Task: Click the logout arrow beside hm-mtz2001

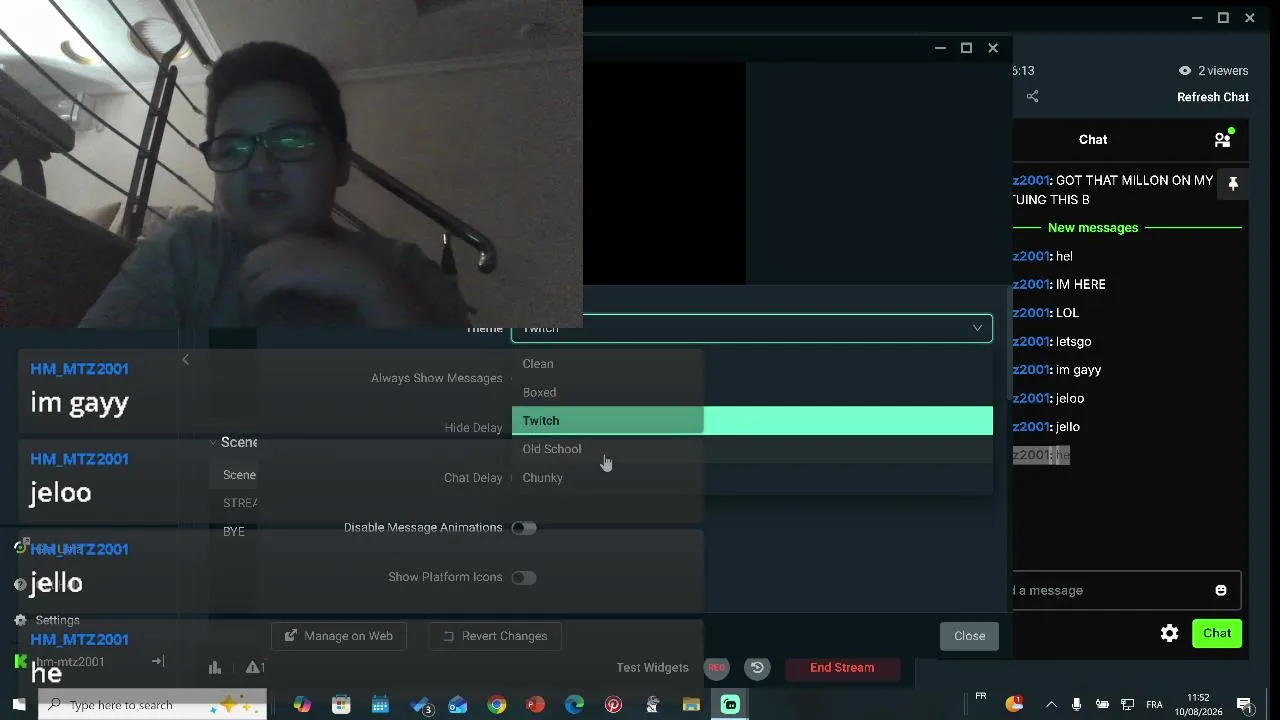Action: point(157,661)
